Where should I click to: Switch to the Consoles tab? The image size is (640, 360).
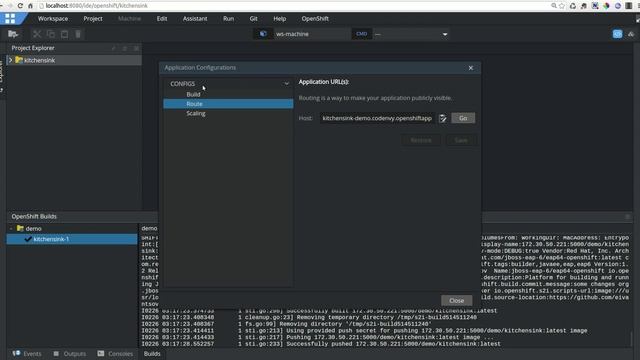[x=115, y=353]
